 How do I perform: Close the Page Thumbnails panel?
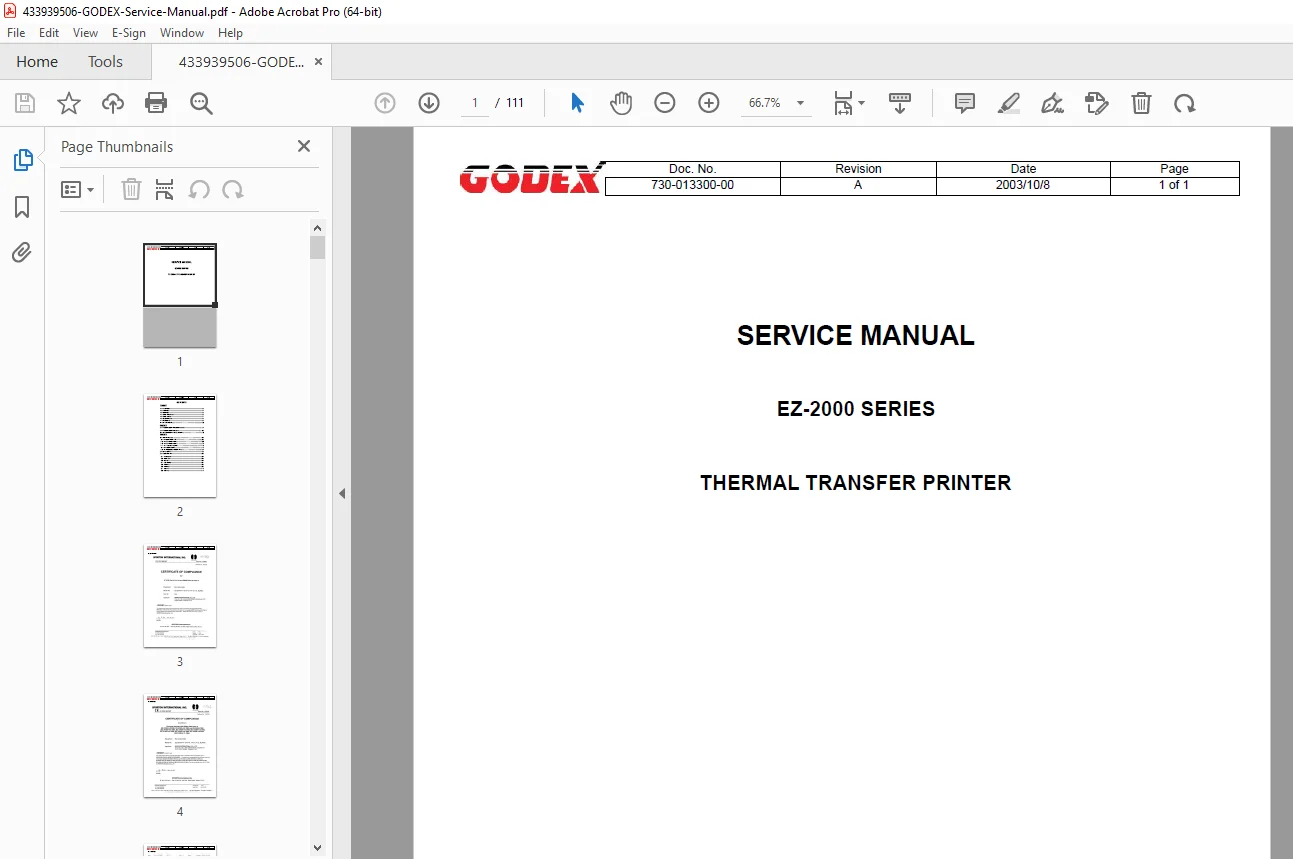[x=304, y=146]
